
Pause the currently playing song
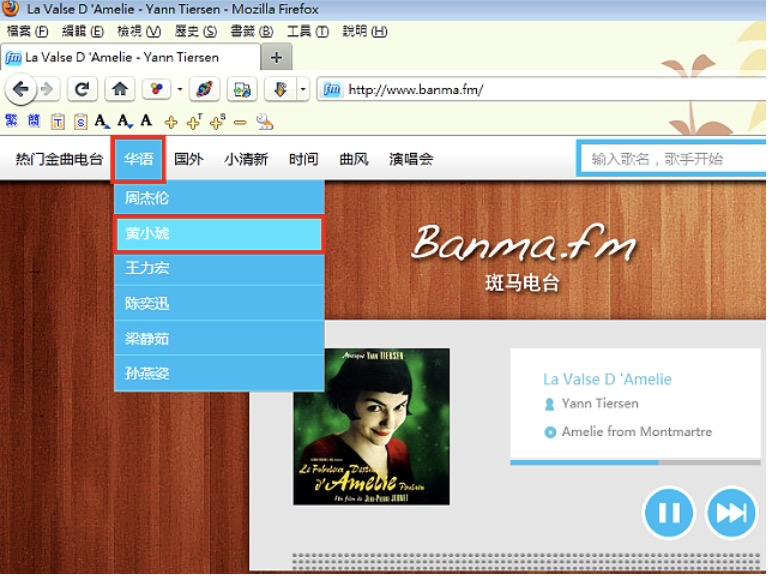pos(669,513)
